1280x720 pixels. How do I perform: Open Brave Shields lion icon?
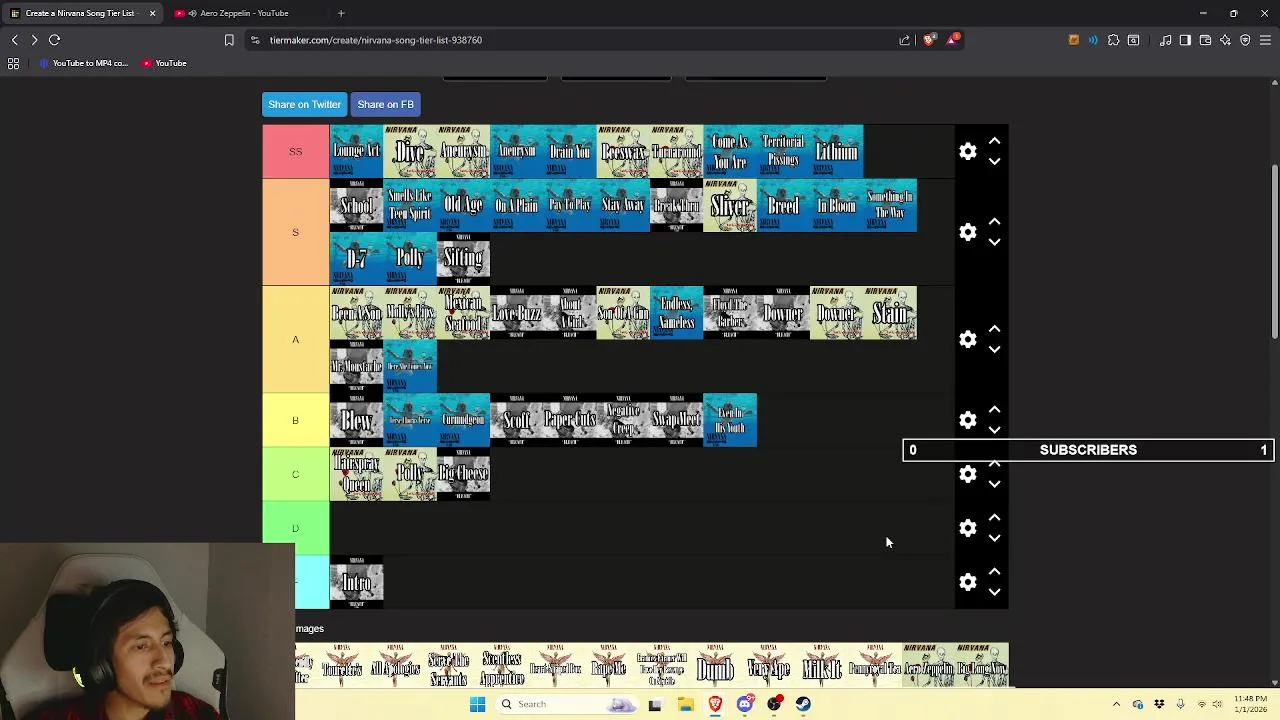[929, 40]
